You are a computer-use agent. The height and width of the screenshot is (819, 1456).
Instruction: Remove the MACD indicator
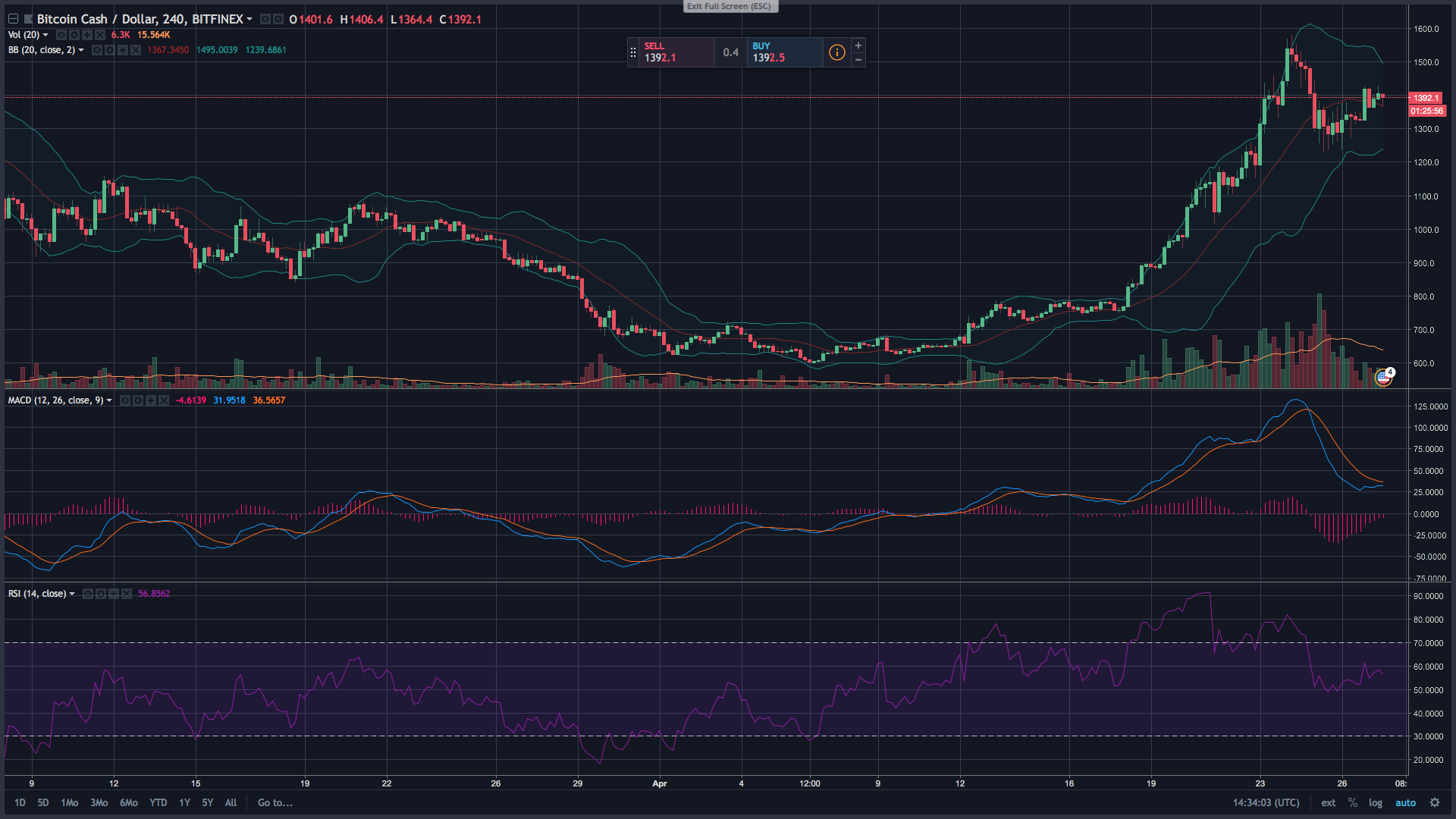164,400
